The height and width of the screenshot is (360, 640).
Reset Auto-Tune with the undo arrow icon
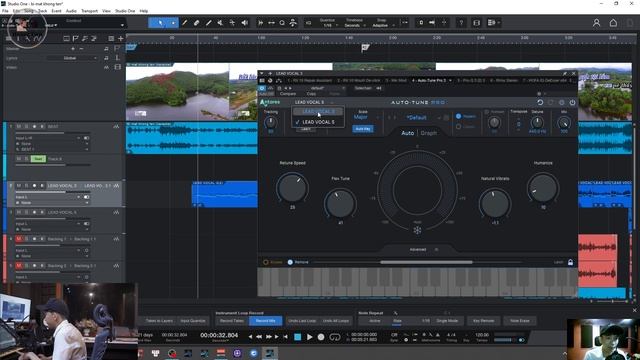540,102
